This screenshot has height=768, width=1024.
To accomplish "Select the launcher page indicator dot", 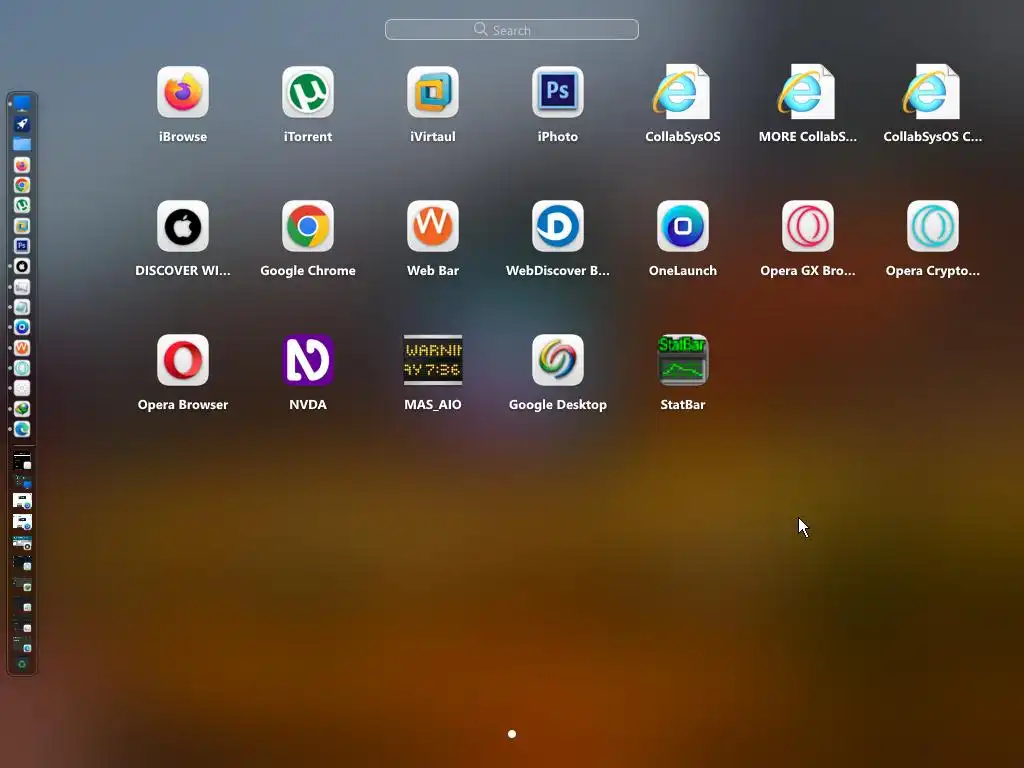I will (512, 734).
